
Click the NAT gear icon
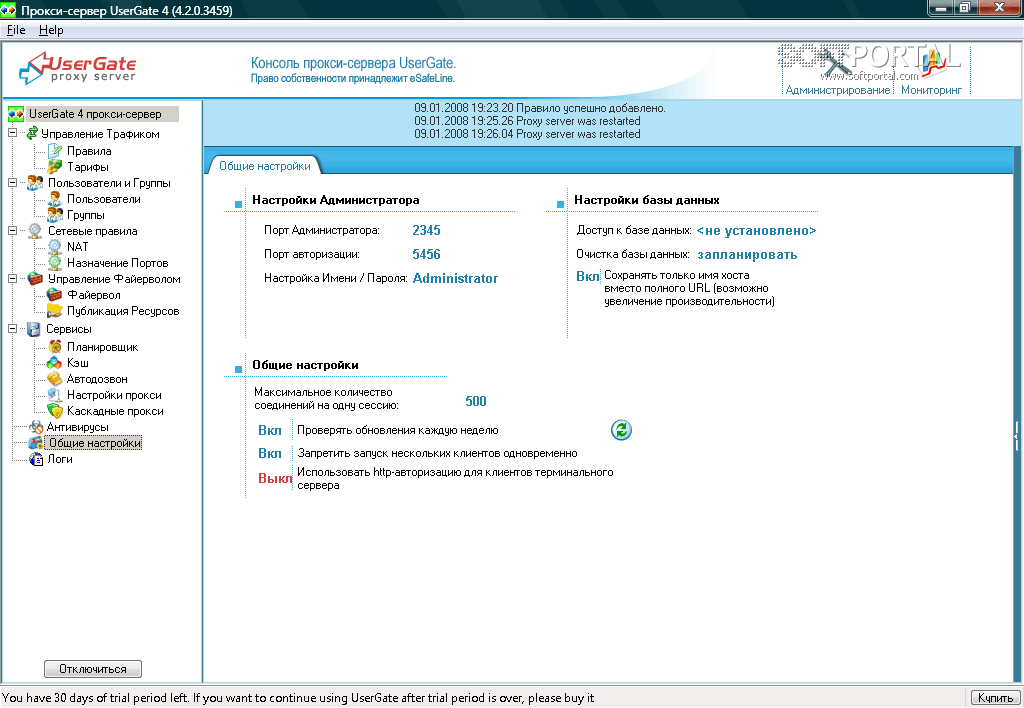55,247
